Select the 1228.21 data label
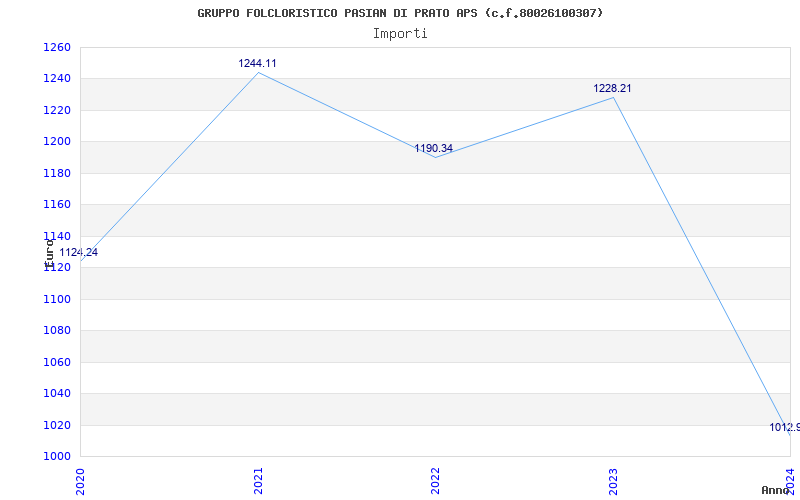800x500 pixels. [x=612, y=88]
